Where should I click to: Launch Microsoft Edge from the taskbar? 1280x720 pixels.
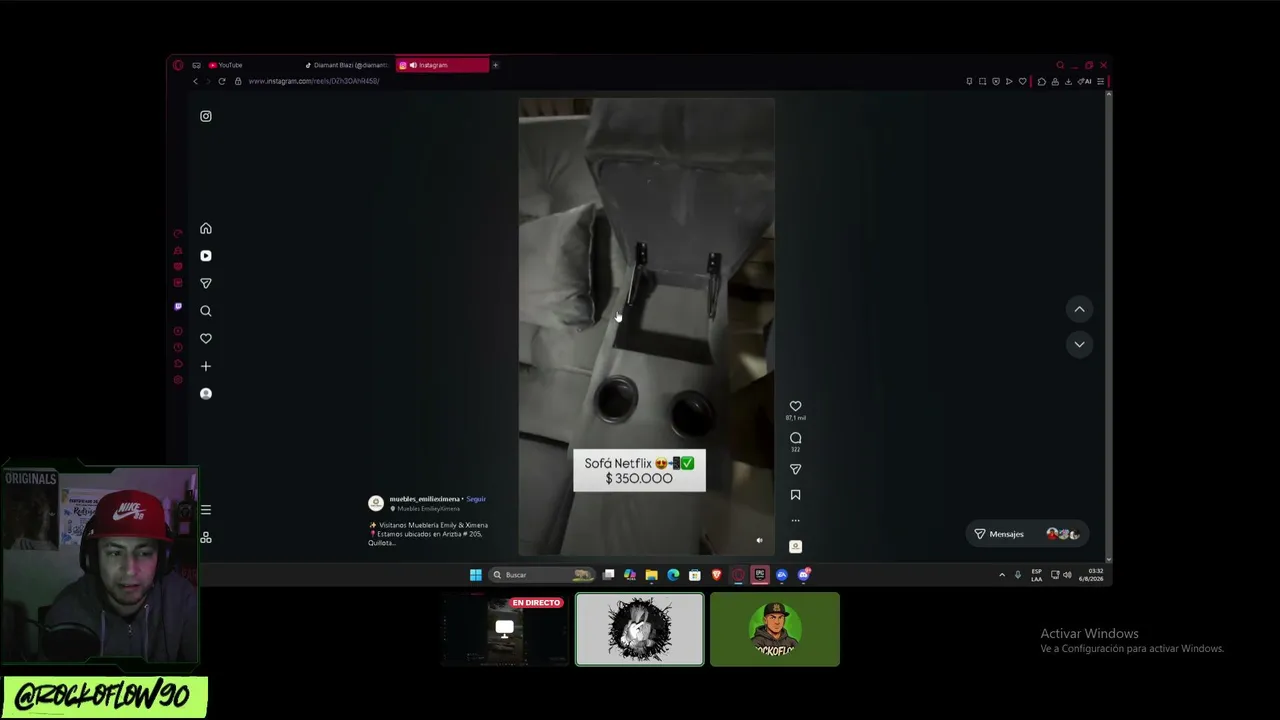[673, 575]
